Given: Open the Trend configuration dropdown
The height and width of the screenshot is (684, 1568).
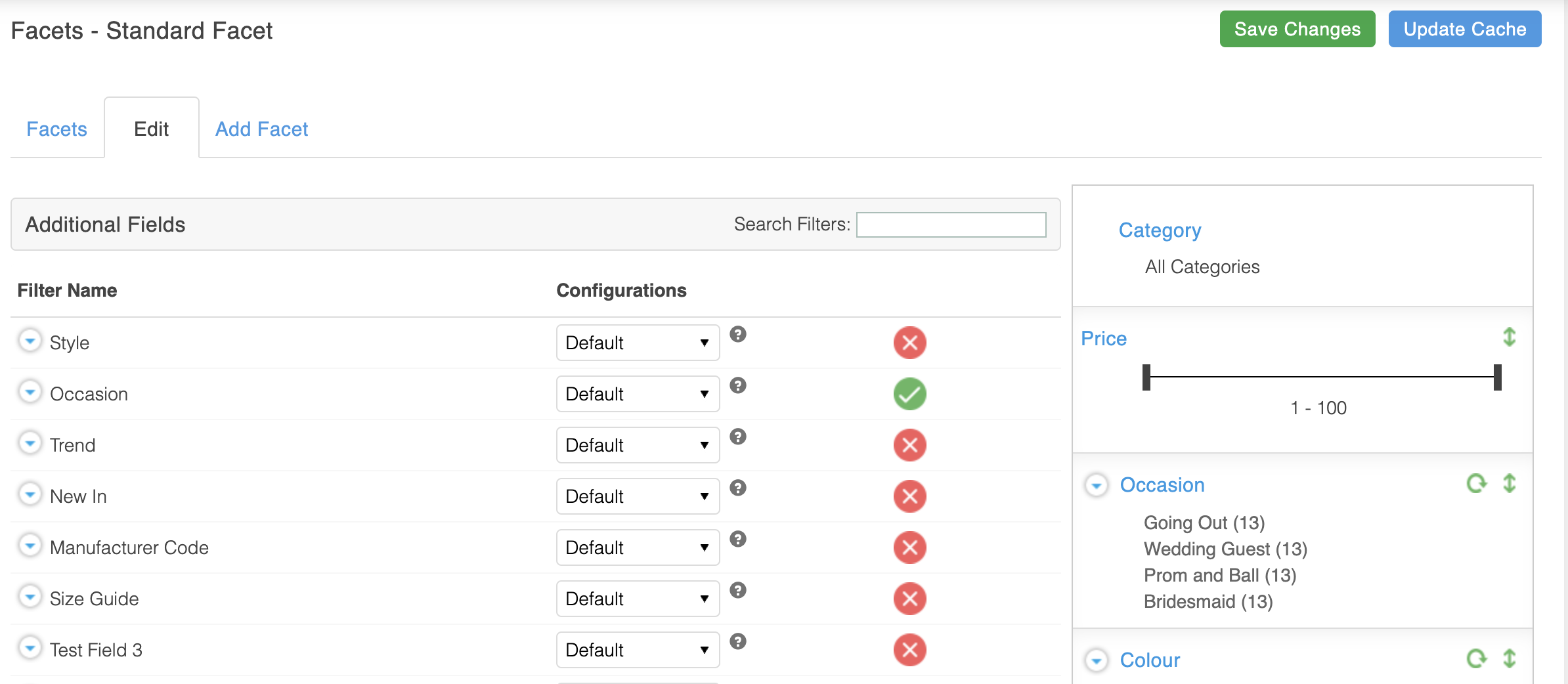Looking at the screenshot, I should (638, 445).
